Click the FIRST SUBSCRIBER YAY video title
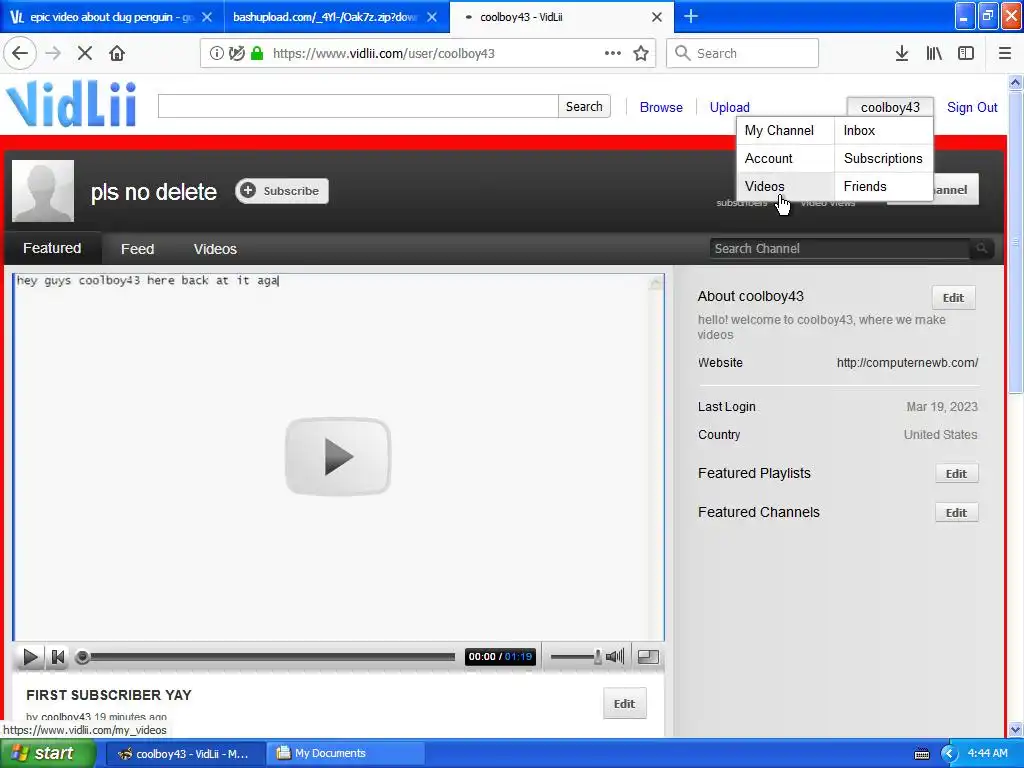Image resolution: width=1024 pixels, height=768 pixels. pos(108,695)
